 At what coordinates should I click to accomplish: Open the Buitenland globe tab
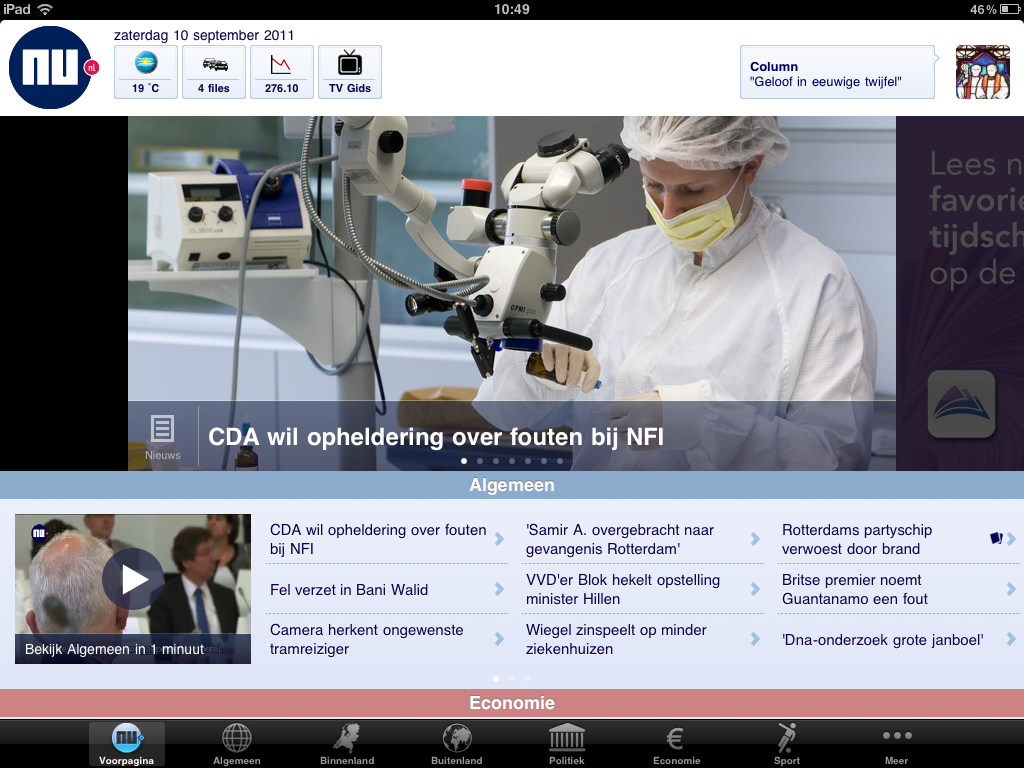(x=457, y=745)
